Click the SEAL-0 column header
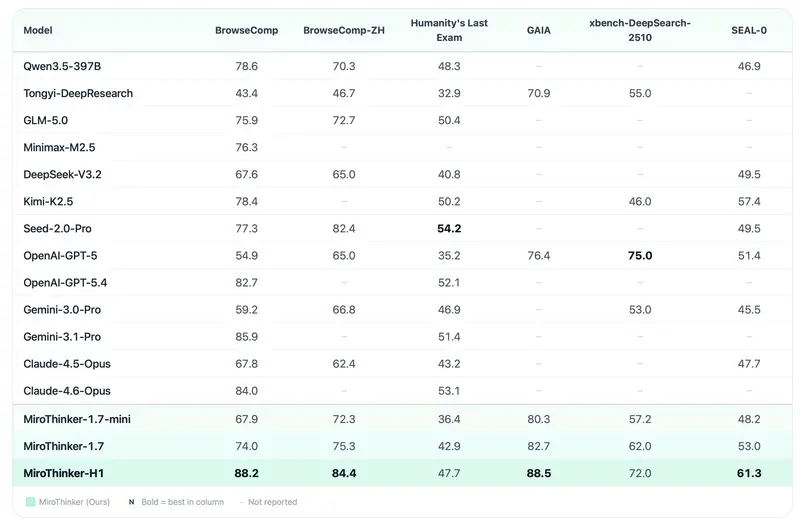This screenshot has width=800, height=523. pyautogui.click(x=748, y=31)
